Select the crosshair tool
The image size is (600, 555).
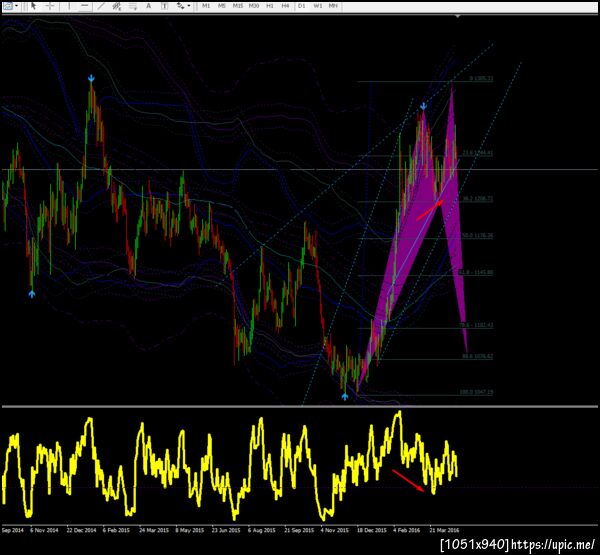click(50, 6)
